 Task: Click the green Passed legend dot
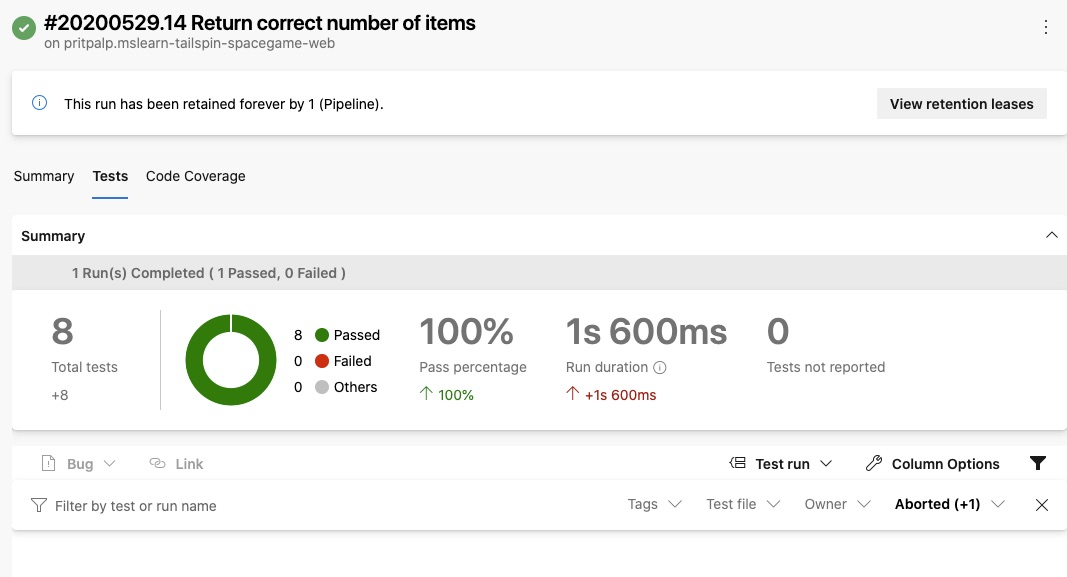[x=322, y=335]
